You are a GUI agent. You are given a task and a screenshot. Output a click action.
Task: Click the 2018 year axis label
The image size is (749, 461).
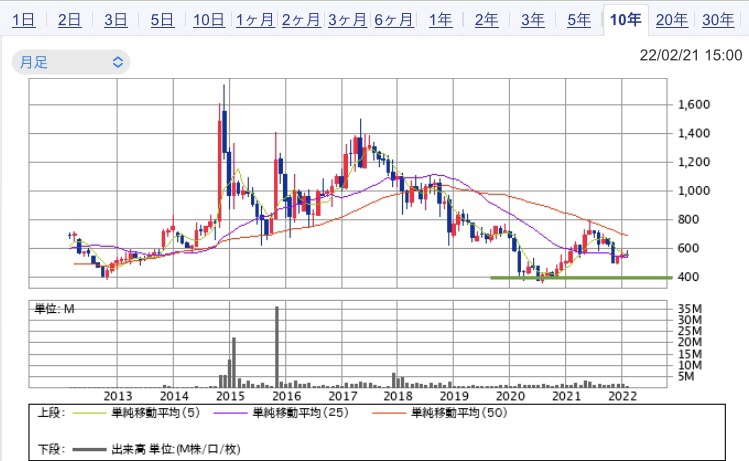tap(398, 396)
